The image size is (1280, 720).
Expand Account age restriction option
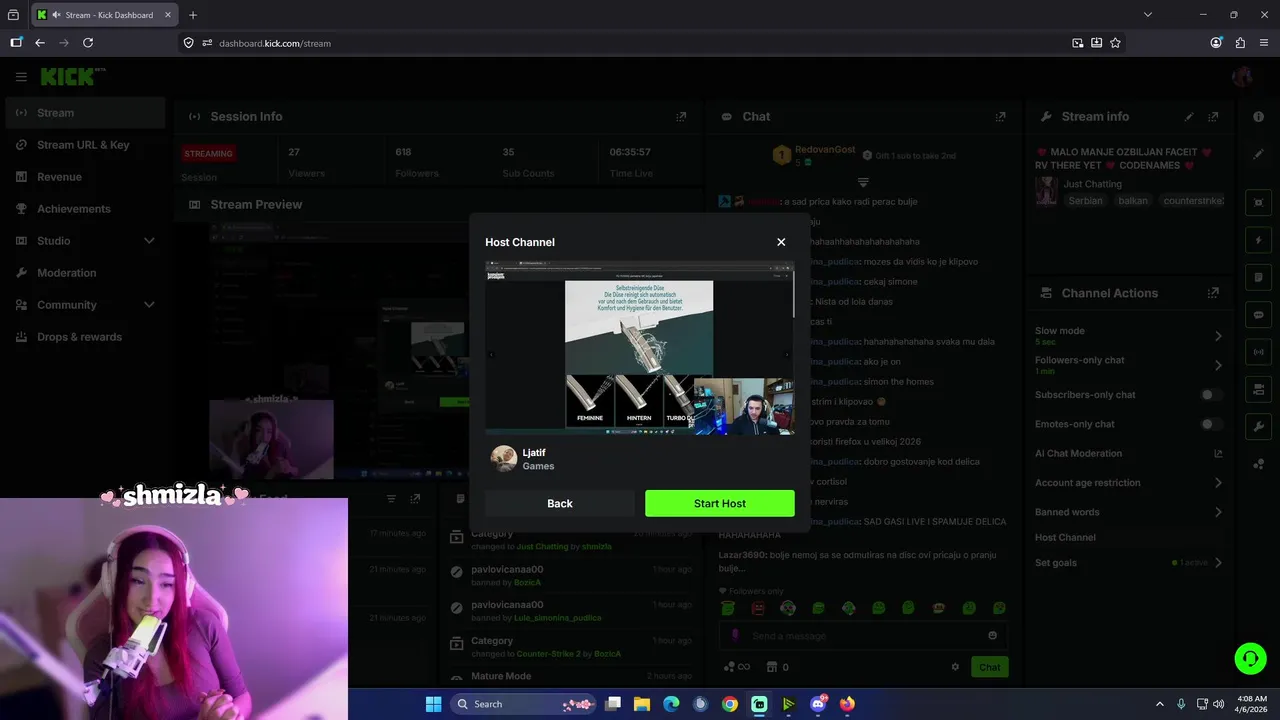point(1218,482)
